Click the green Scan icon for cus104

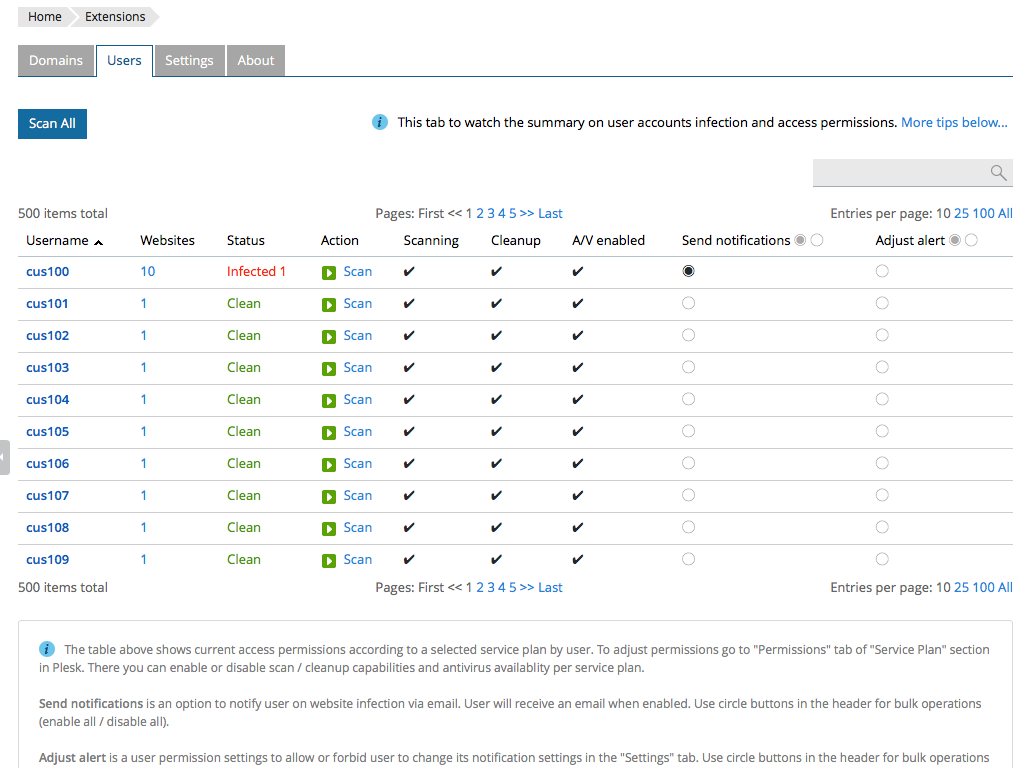(x=329, y=399)
